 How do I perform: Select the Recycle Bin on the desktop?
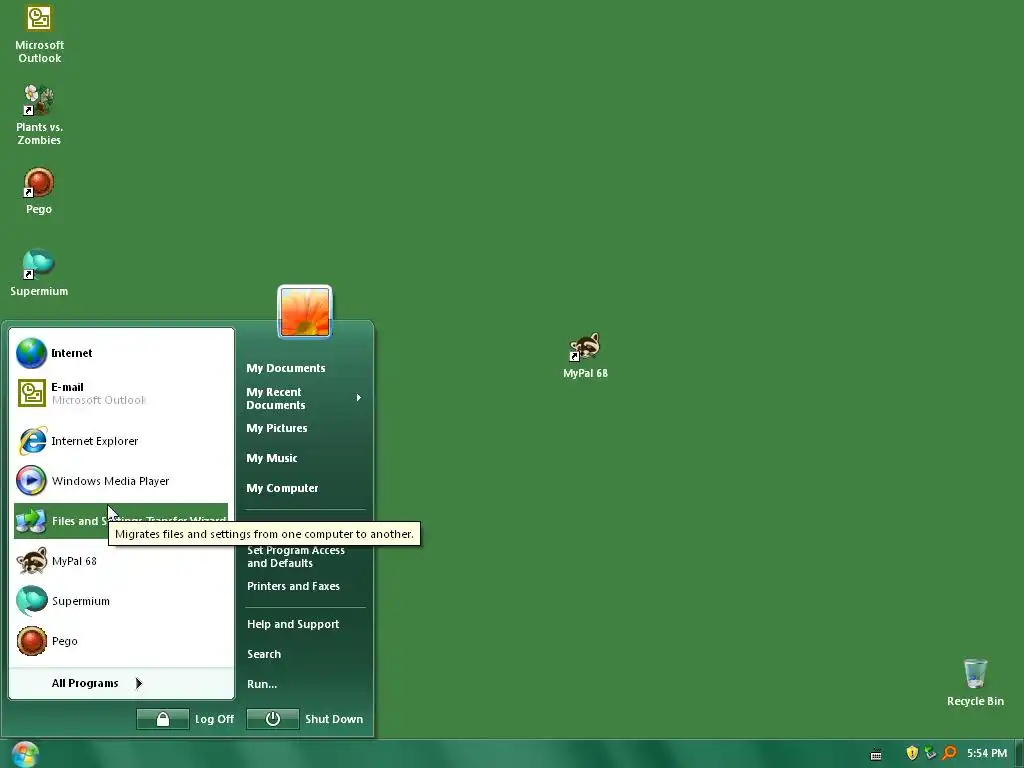pyautogui.click(x=975, y=682)
